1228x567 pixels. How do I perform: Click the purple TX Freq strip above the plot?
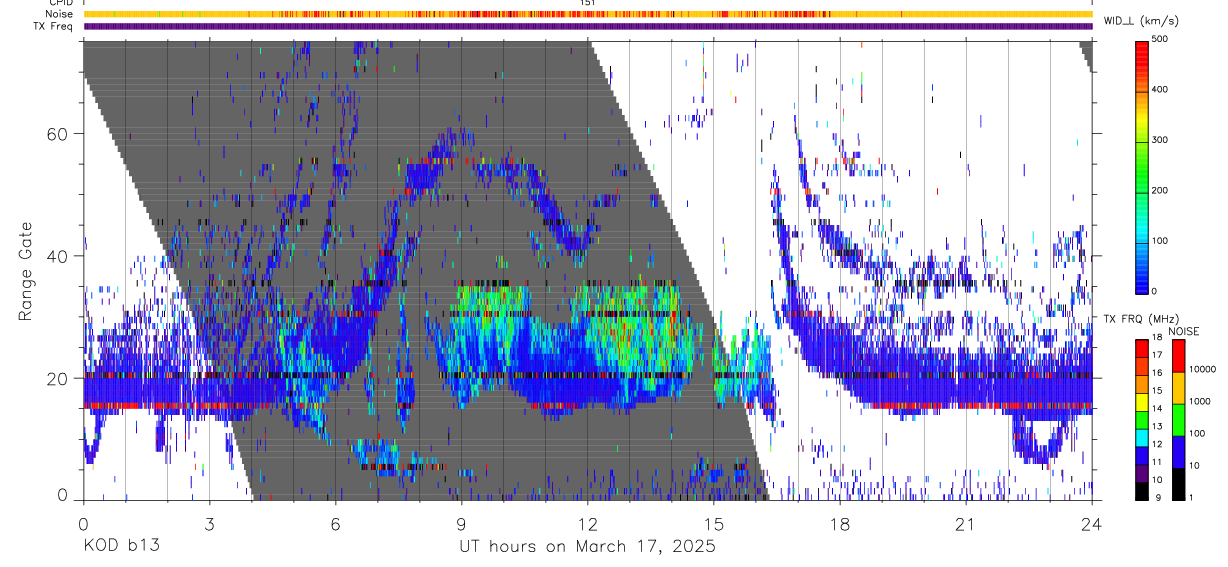click(x=588, y=26)
